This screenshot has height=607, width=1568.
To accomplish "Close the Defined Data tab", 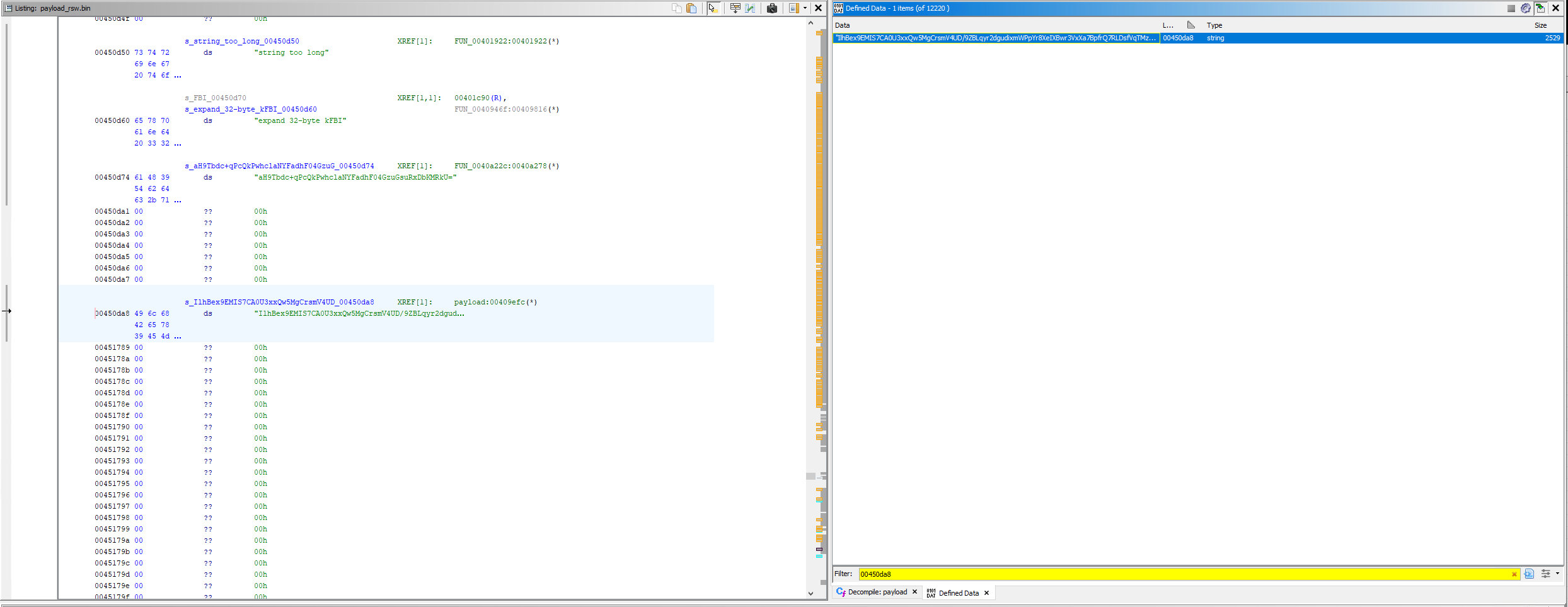I will [x=986, y=593].
